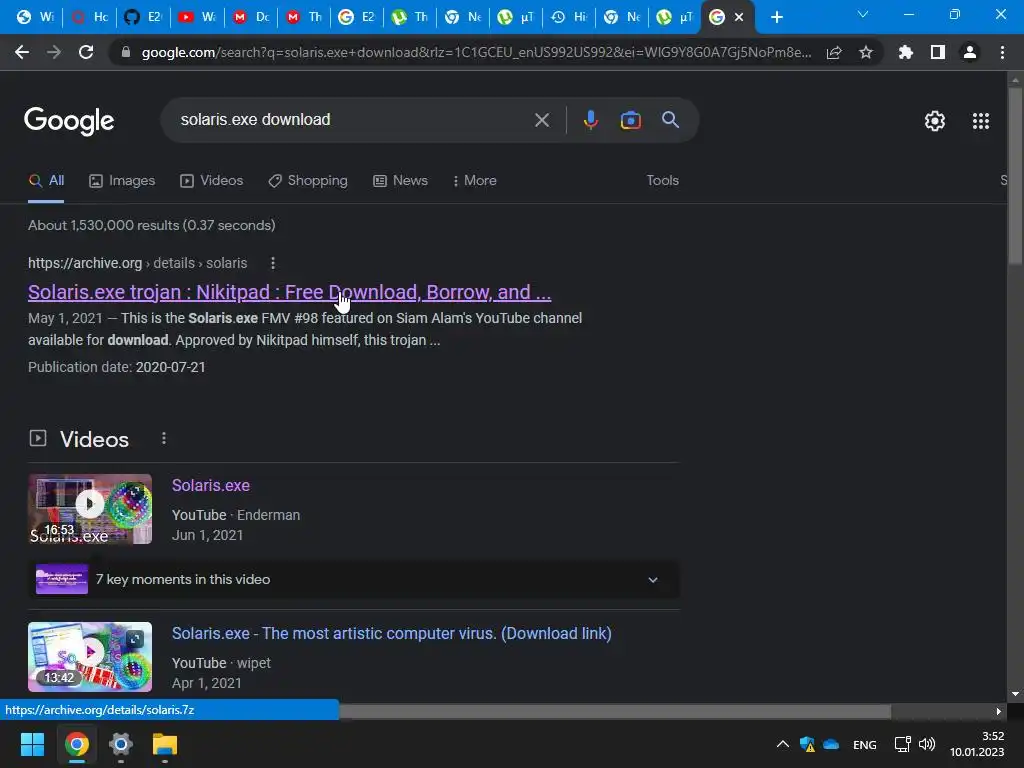The image size is (1024, 768).
Task: Open the tab search chevron
Action: 863,14
